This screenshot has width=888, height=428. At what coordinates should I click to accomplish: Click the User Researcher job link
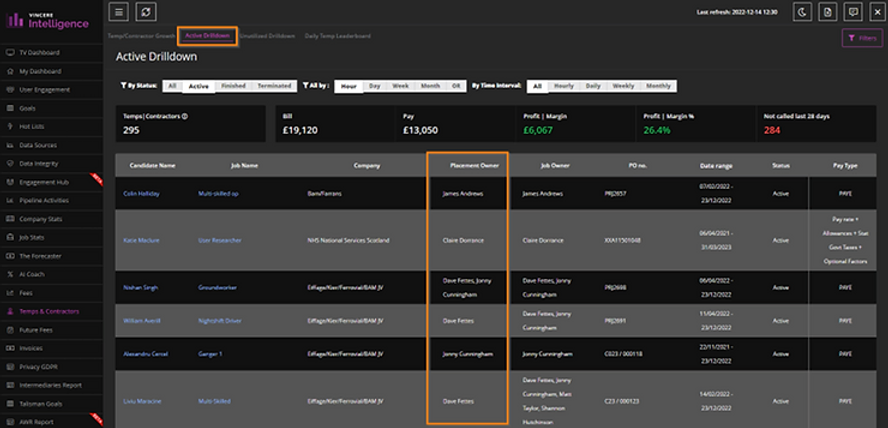click(220, 240)
